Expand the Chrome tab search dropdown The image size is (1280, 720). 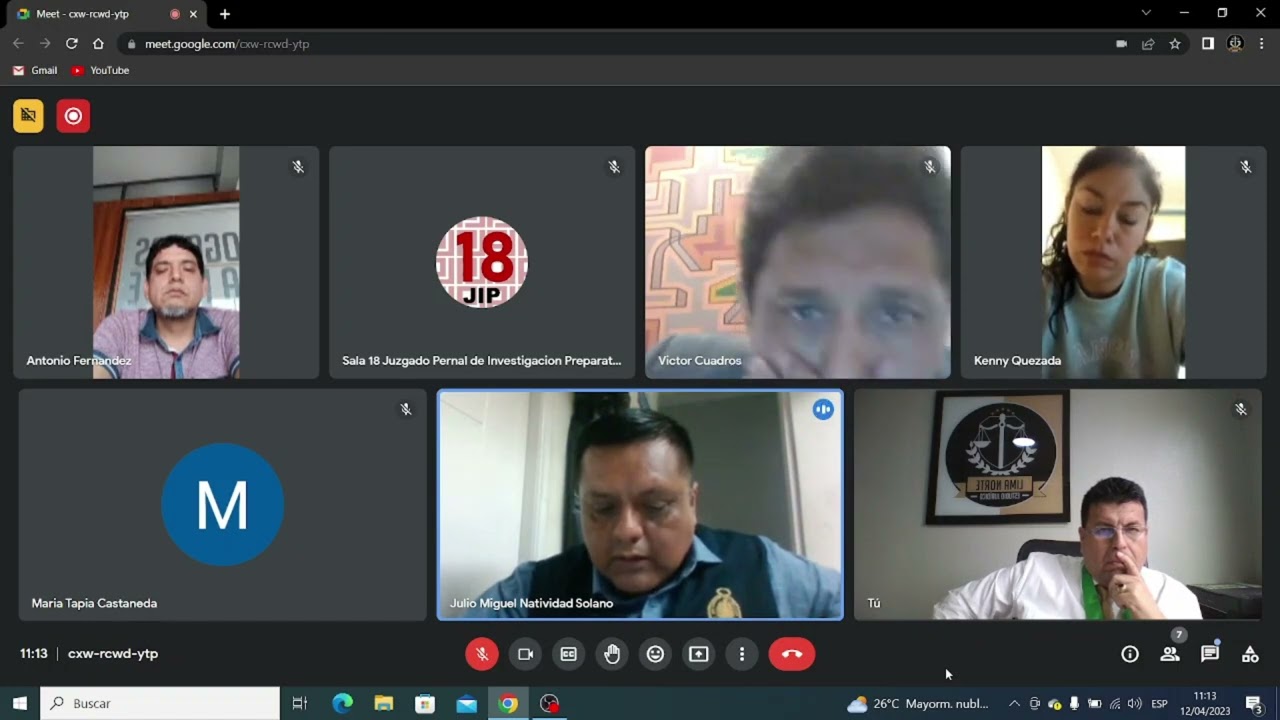tap(1146, 13)
